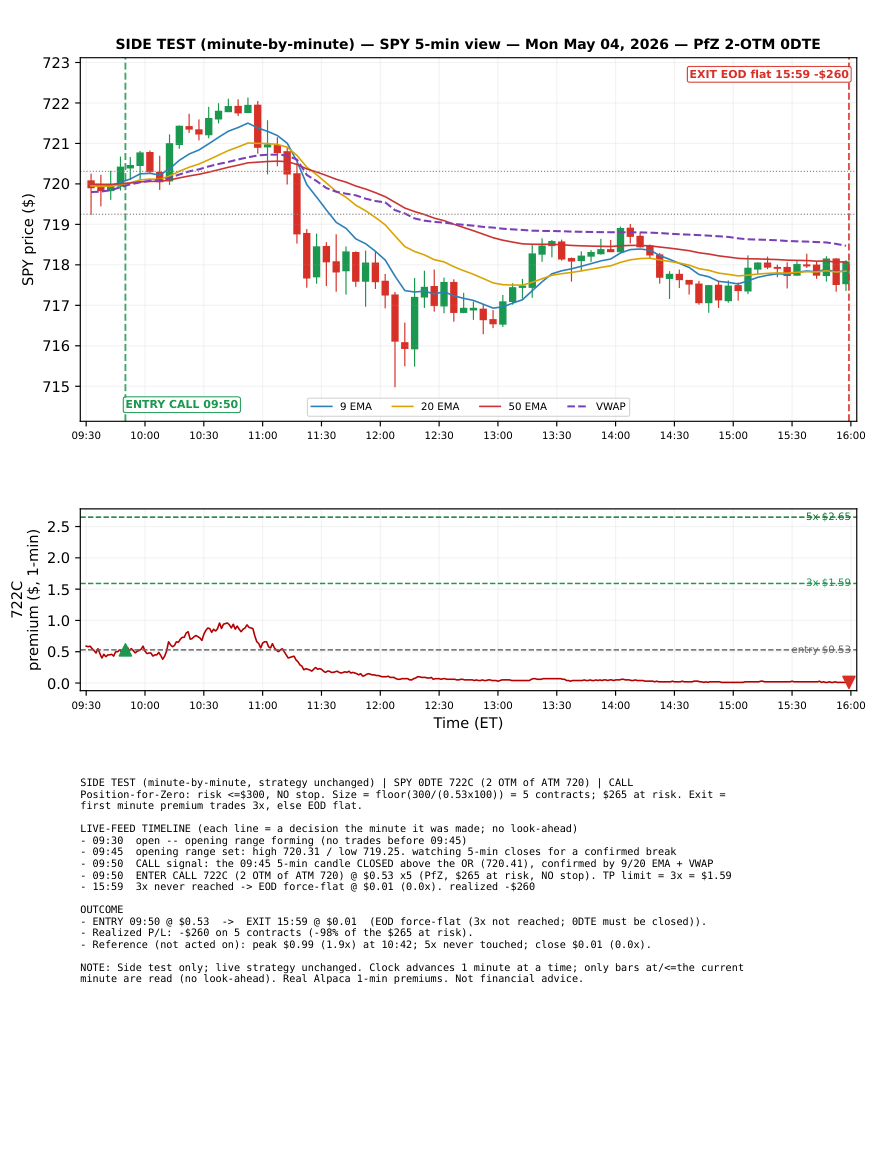Screen dimensions: 893x1155
Task: Click the green entry triangle marker on premium chart
Action: point(125,650)
